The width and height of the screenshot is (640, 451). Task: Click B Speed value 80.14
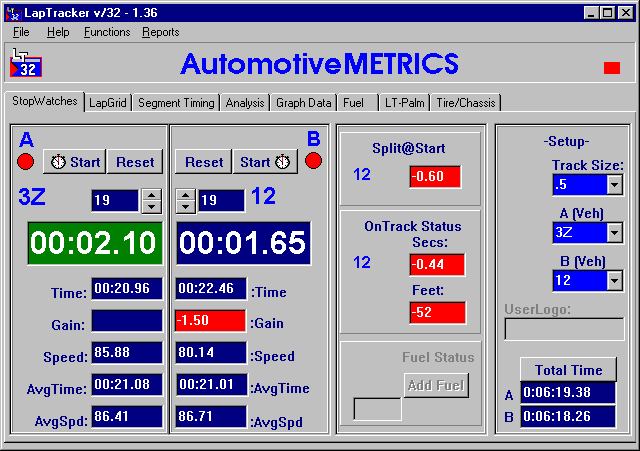[211, 353]
